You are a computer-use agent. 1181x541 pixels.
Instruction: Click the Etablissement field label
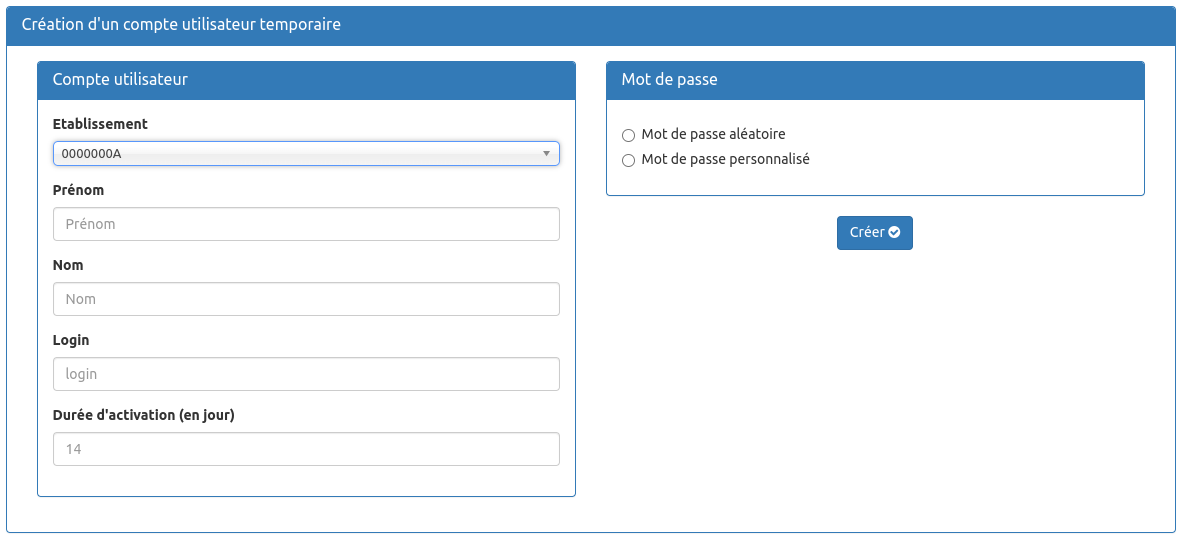[x=100, y=124]
